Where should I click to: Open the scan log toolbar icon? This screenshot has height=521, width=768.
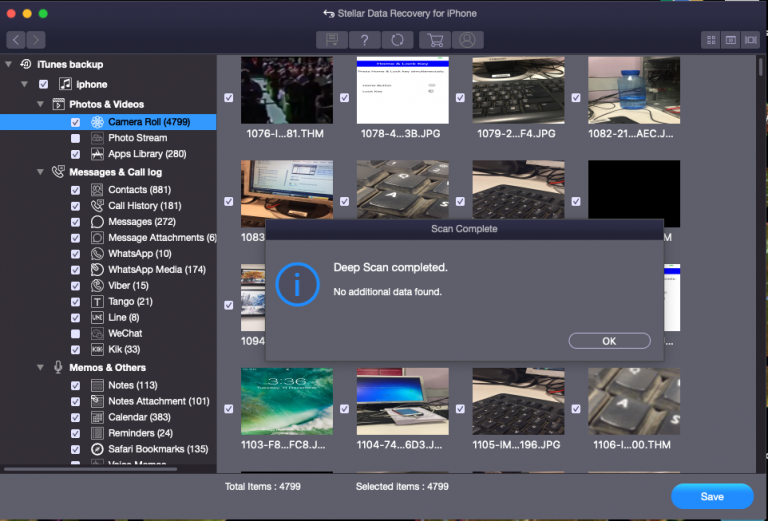332,40
